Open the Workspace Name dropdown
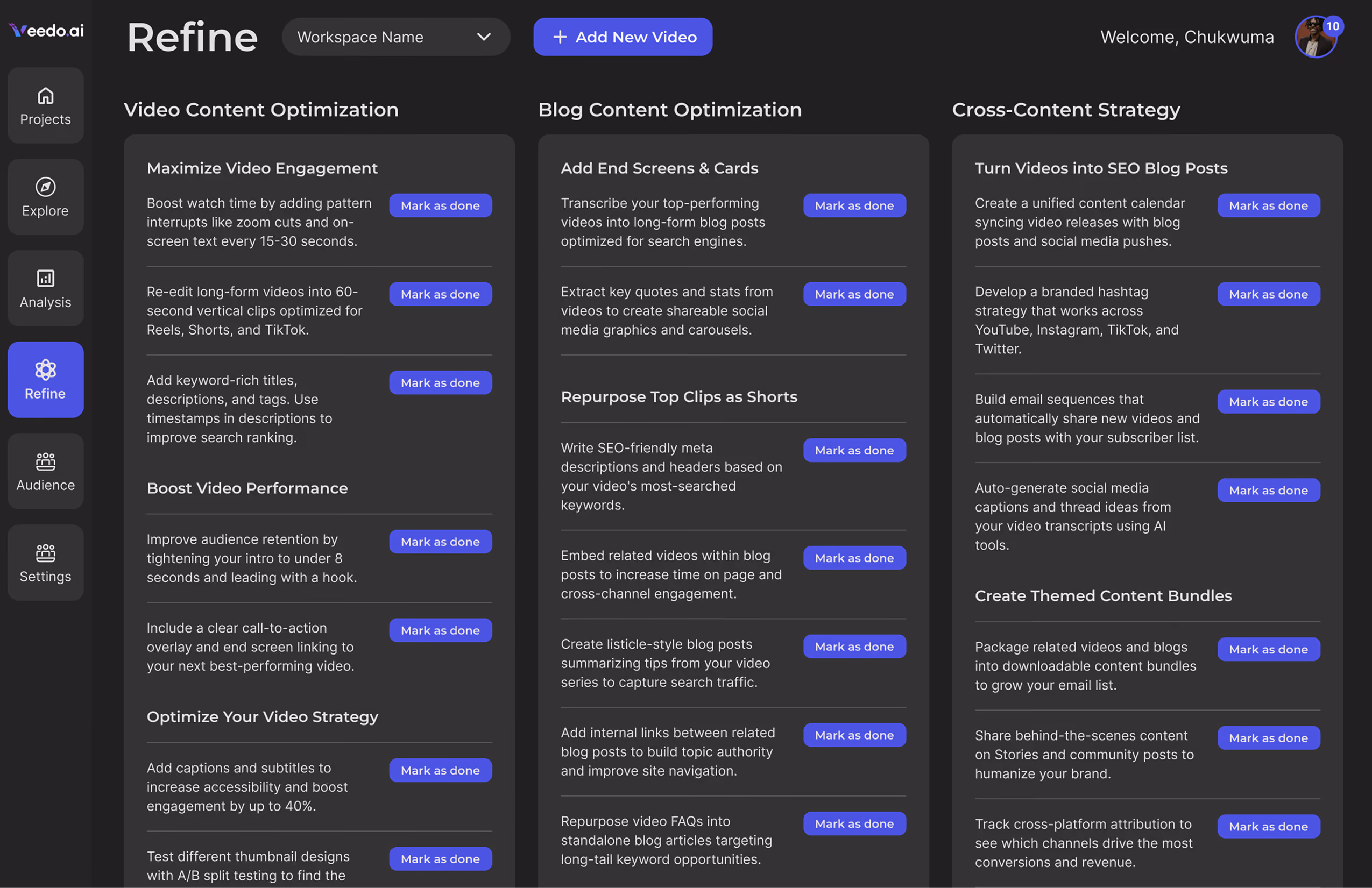Viewport: 1372px width, 888px height. coord(395,37)
